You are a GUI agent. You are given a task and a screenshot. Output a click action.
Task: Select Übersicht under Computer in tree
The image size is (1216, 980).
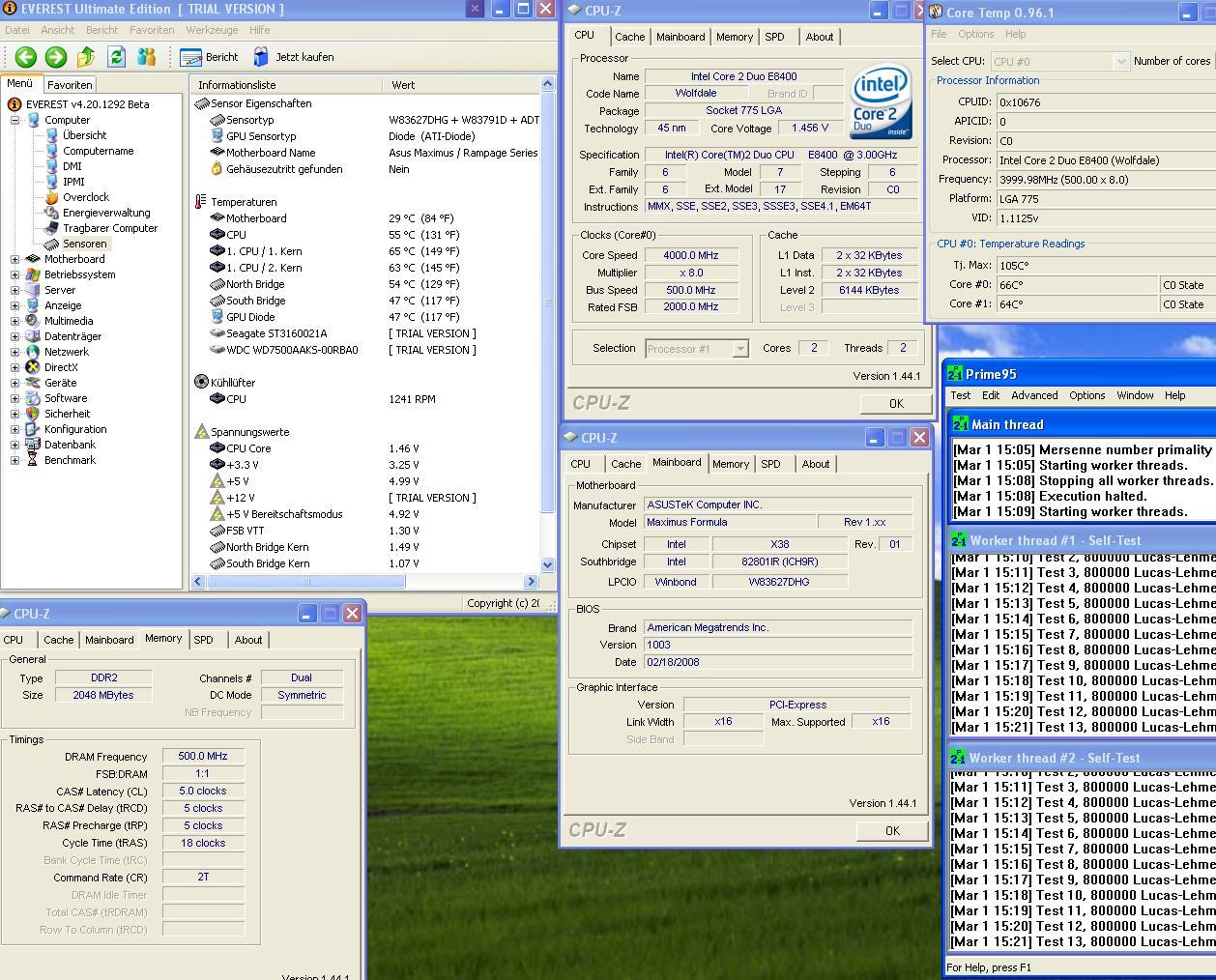pyautogui.click(x=84, y=135)
